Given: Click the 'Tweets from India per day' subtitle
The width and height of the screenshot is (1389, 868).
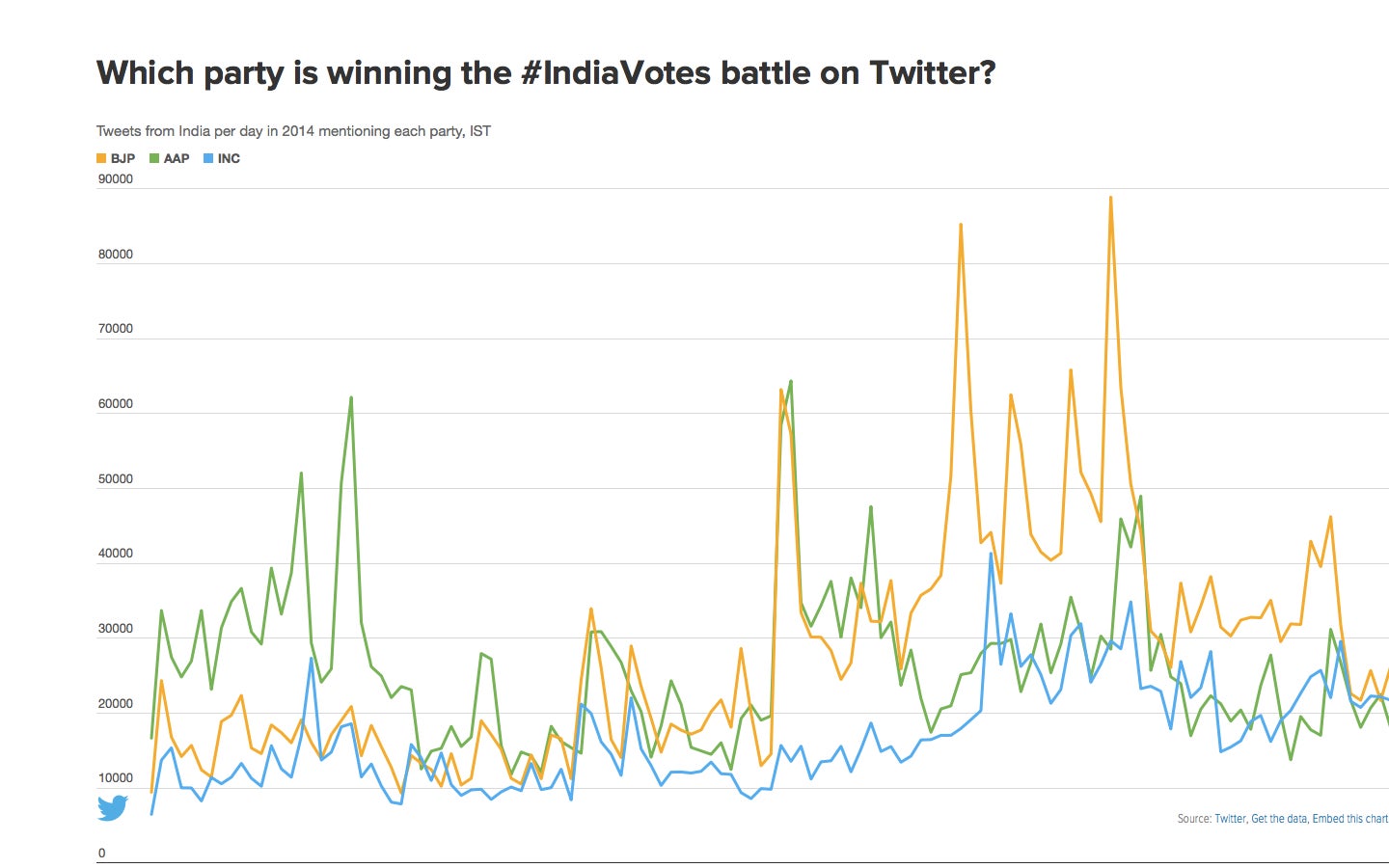Looking at the screenshot, I should point(293,131).
